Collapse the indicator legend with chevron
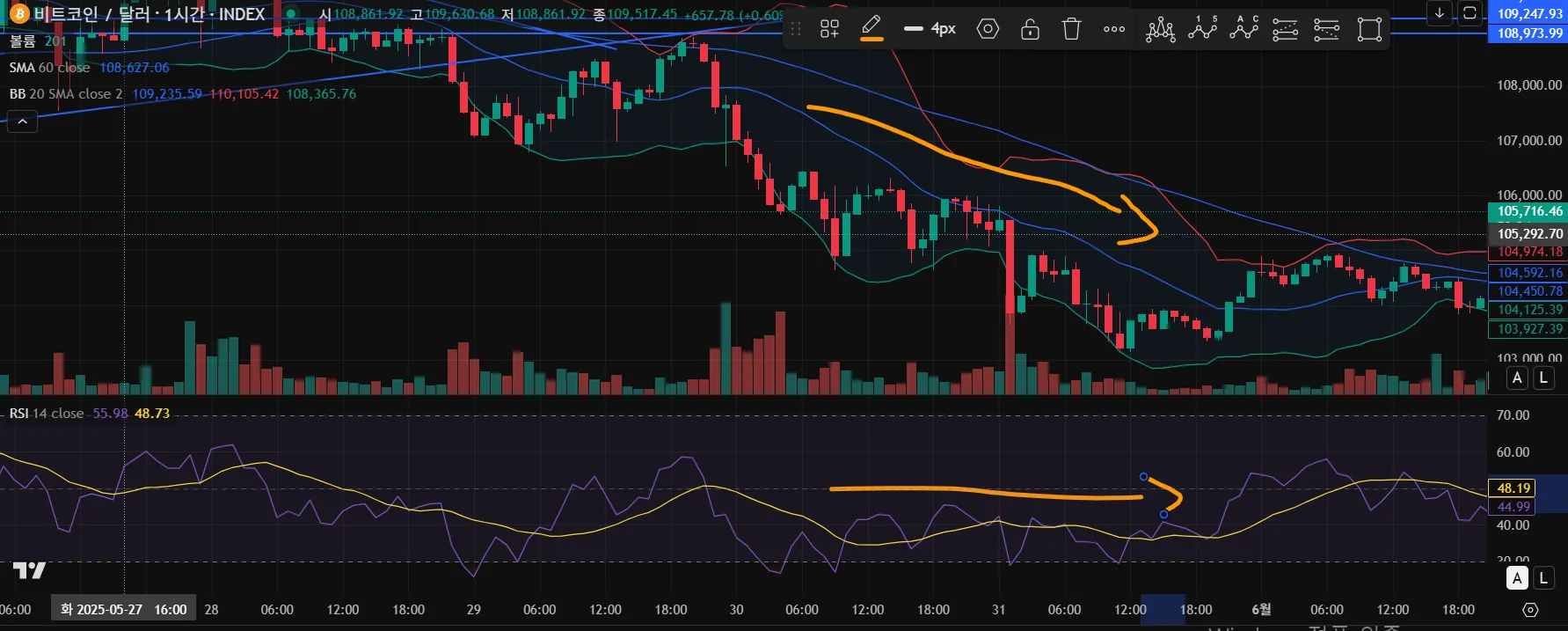 pyautogui.click(x=22, y=121)
